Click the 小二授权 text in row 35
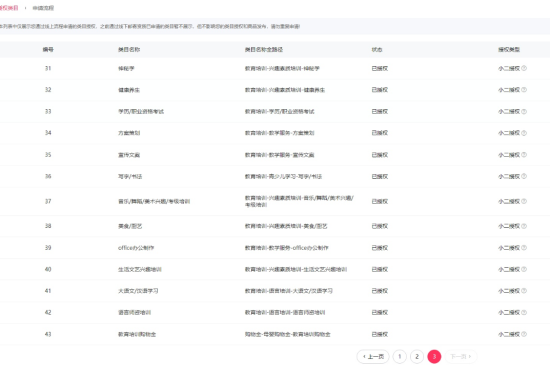 pos(509,155)
